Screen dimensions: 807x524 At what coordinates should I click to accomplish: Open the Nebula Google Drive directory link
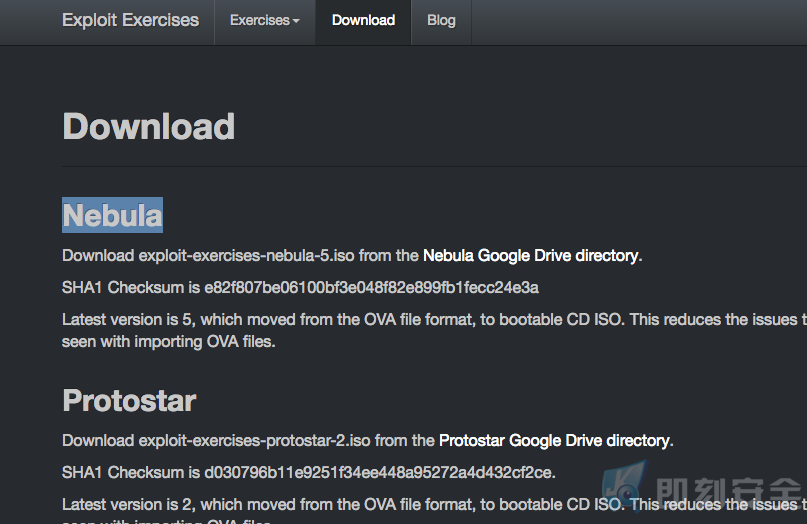click(x=531, y=255)
